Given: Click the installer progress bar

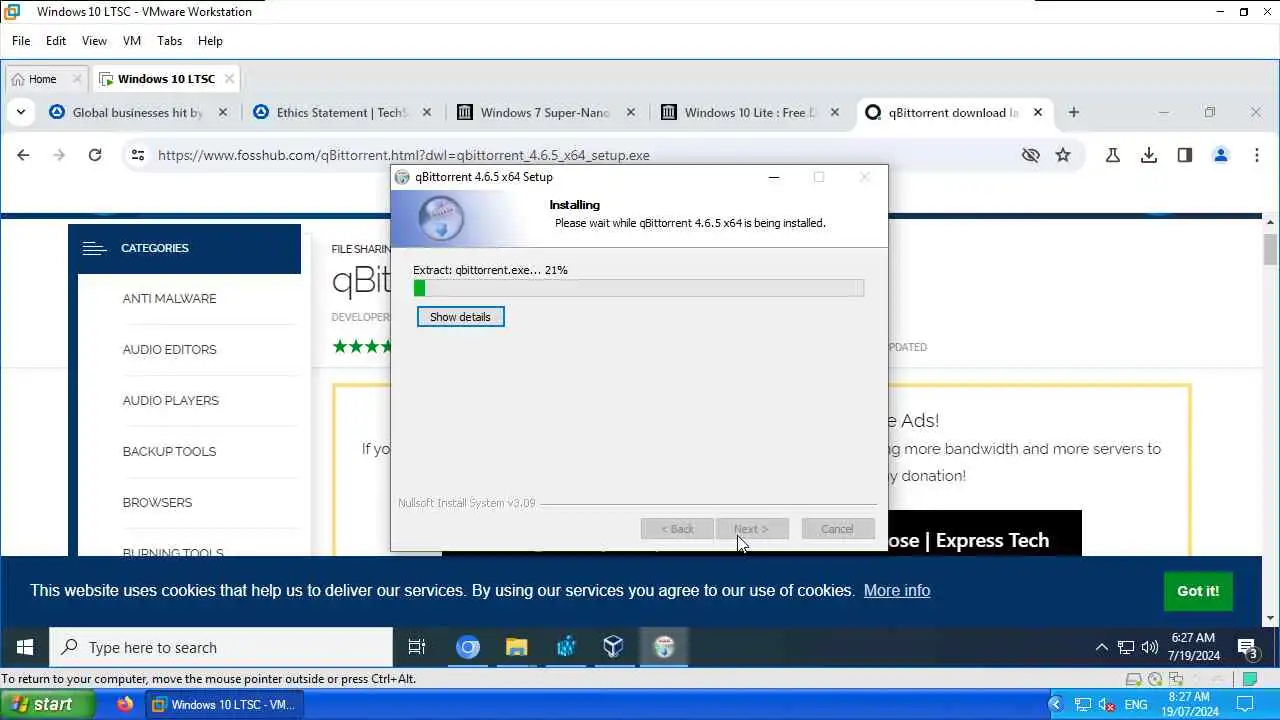Looking at the screenshot, I should pos(638,288).
